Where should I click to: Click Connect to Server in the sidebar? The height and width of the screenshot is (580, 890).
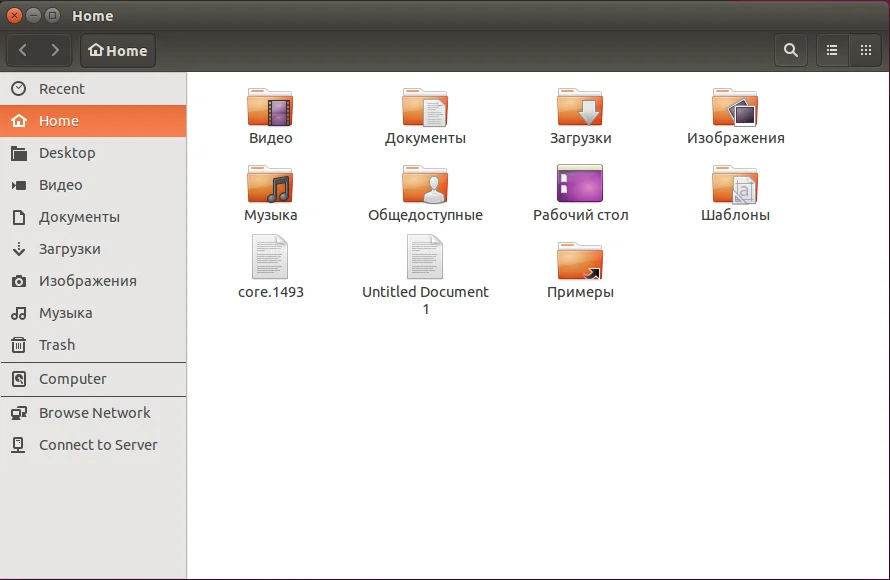(x=93, y=445)
